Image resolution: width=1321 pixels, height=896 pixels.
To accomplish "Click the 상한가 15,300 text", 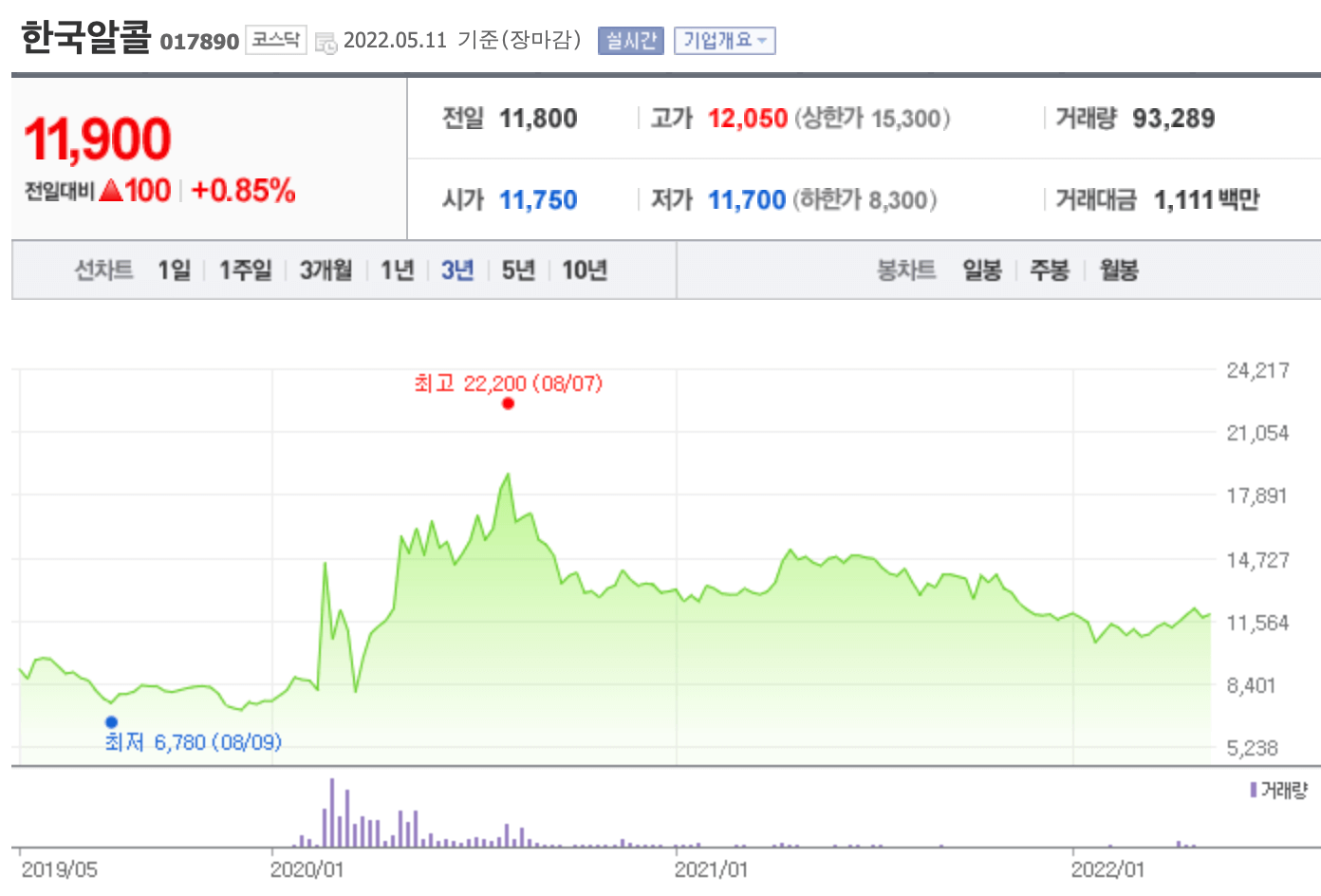I will click(872, 119).
